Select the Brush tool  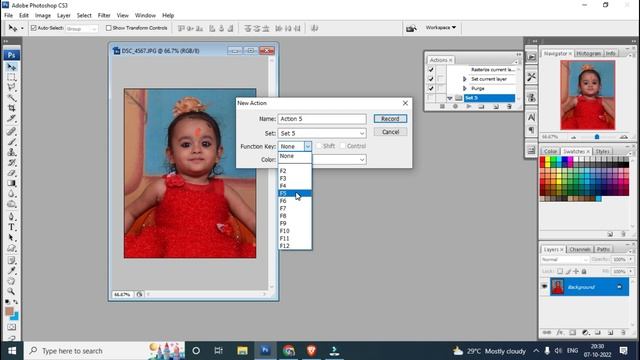[11, 142]
